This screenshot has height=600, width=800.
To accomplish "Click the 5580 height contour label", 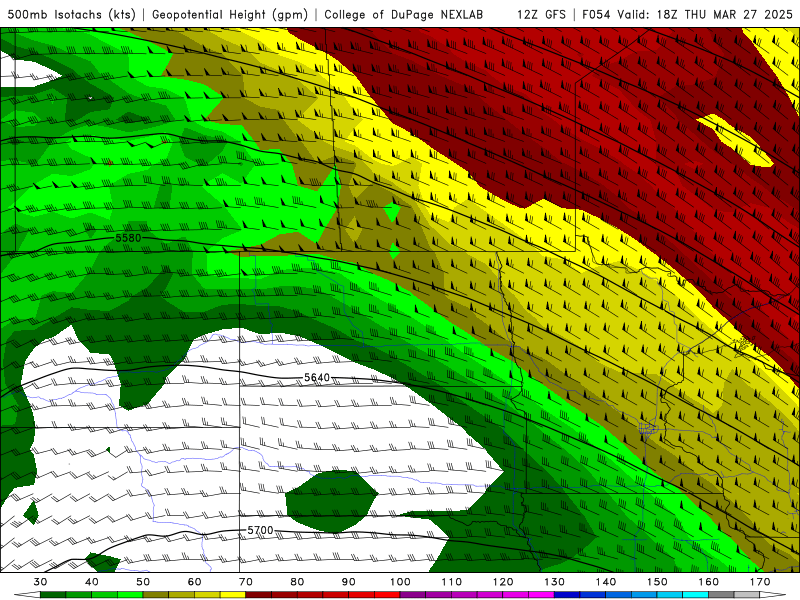I will click(128, 238).
